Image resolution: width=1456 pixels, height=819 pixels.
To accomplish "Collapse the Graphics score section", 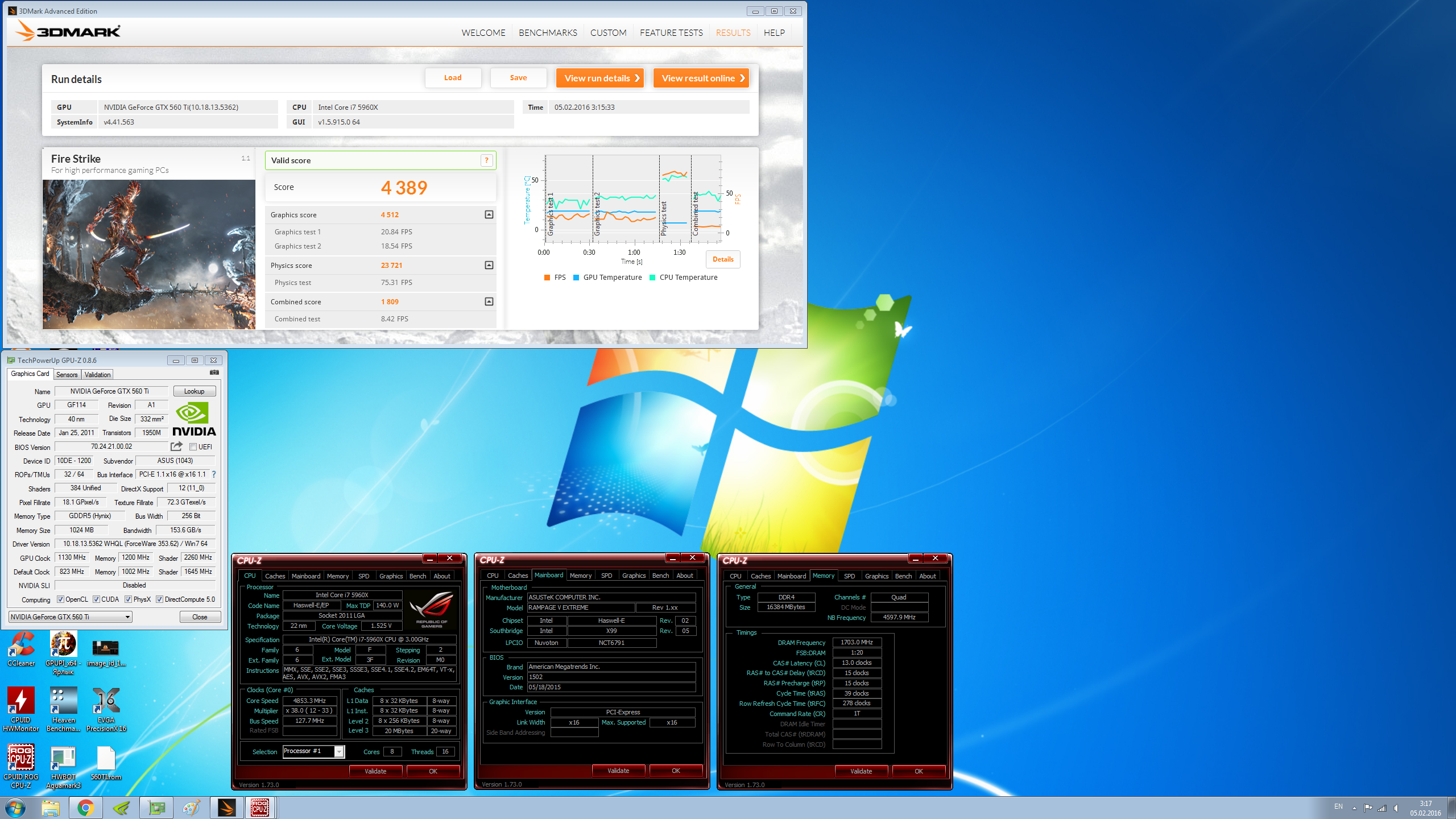I will (489, 214).
